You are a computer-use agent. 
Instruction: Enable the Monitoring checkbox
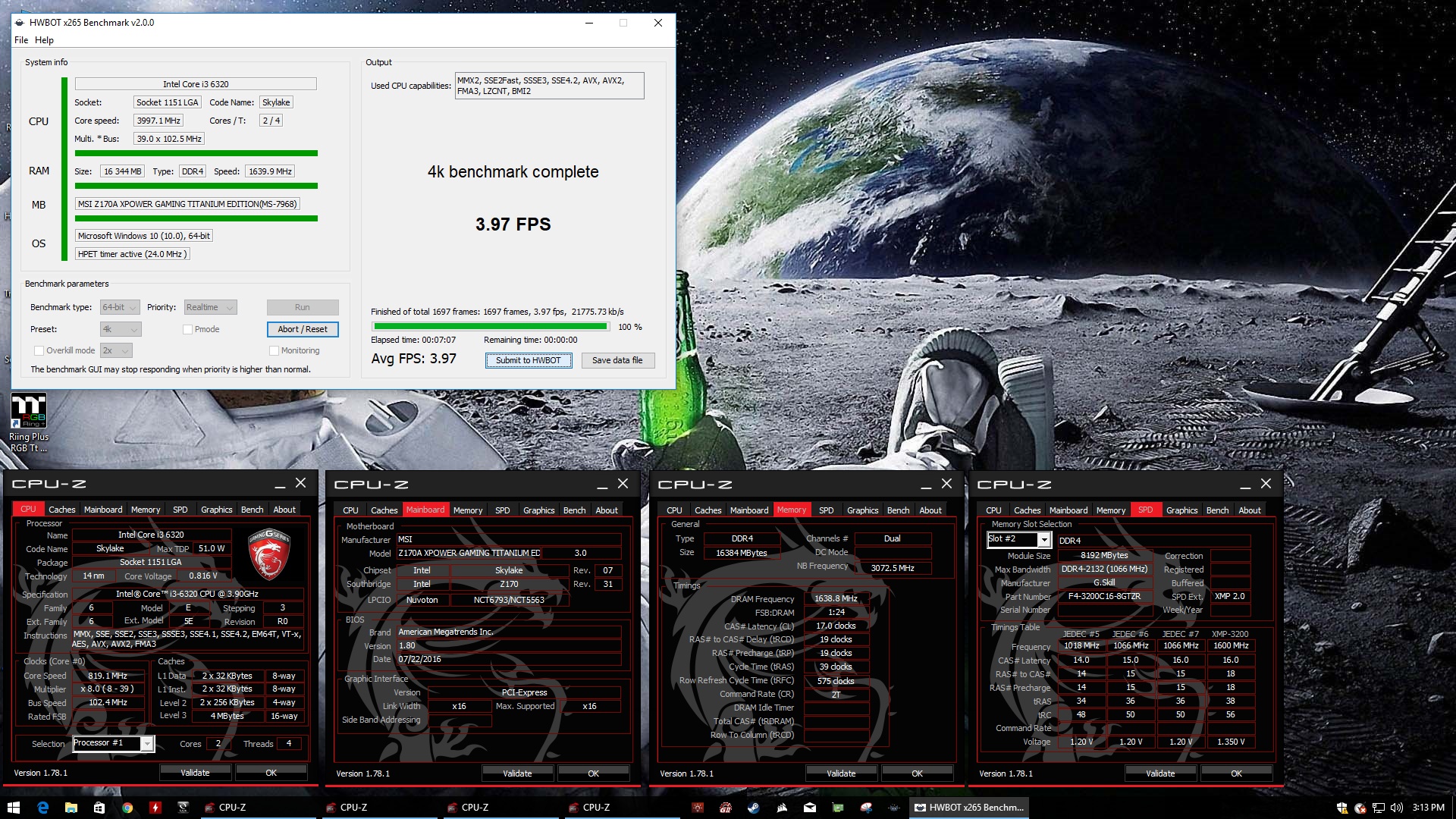[274, 350]
